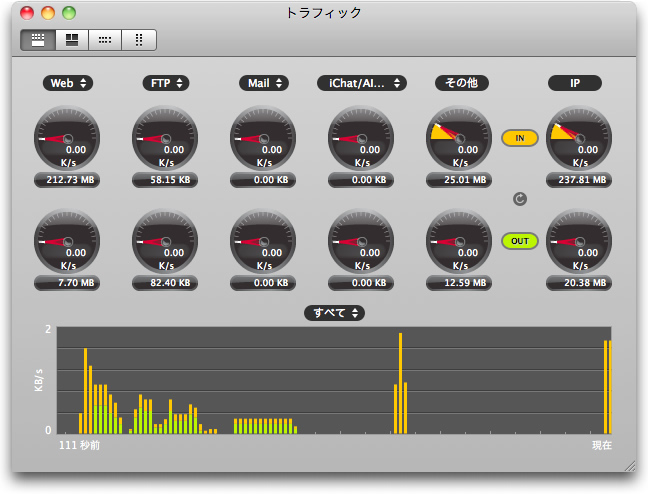648x494 pixels.
Task: Click the Mail outgoing 0.00 KB total
Action: [263, 283]
